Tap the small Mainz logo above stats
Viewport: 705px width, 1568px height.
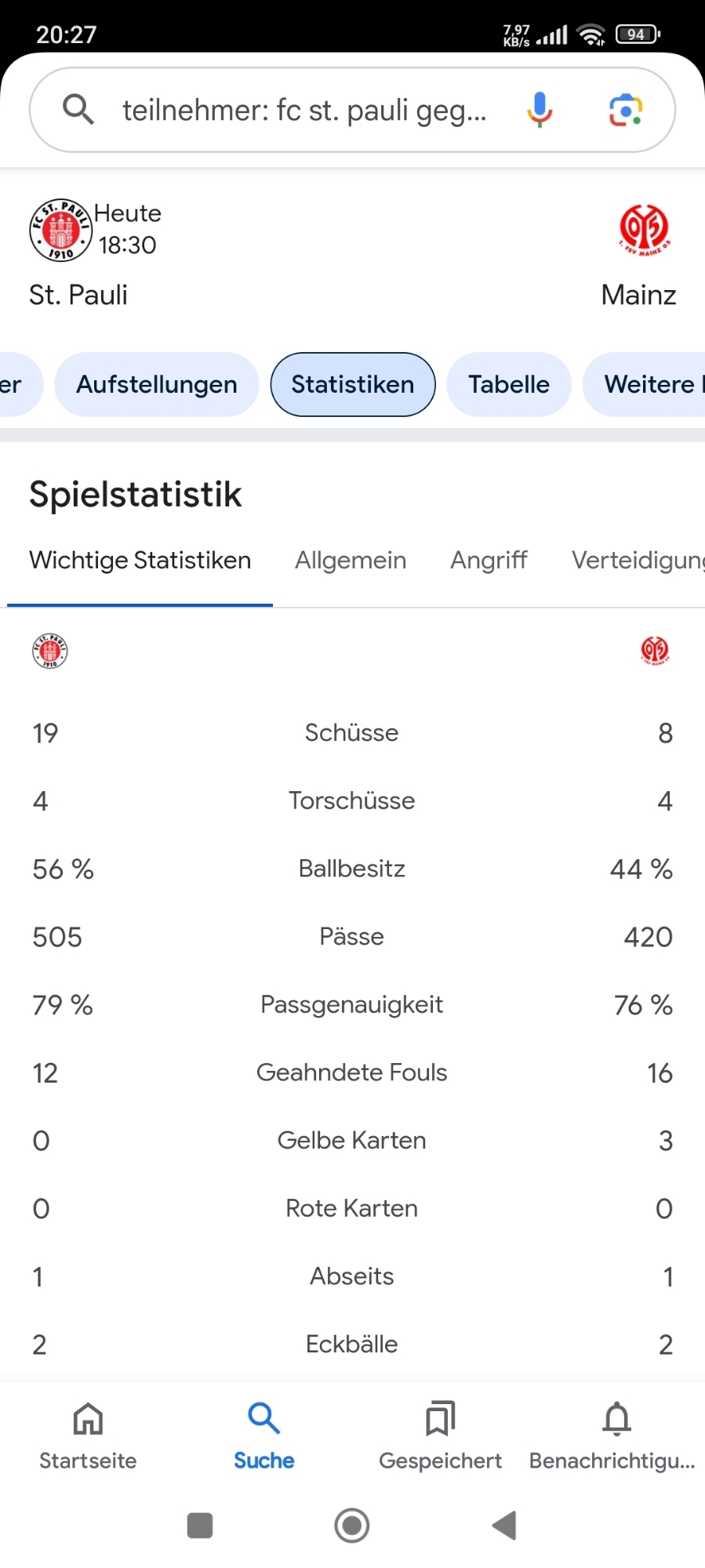point(655,650)
